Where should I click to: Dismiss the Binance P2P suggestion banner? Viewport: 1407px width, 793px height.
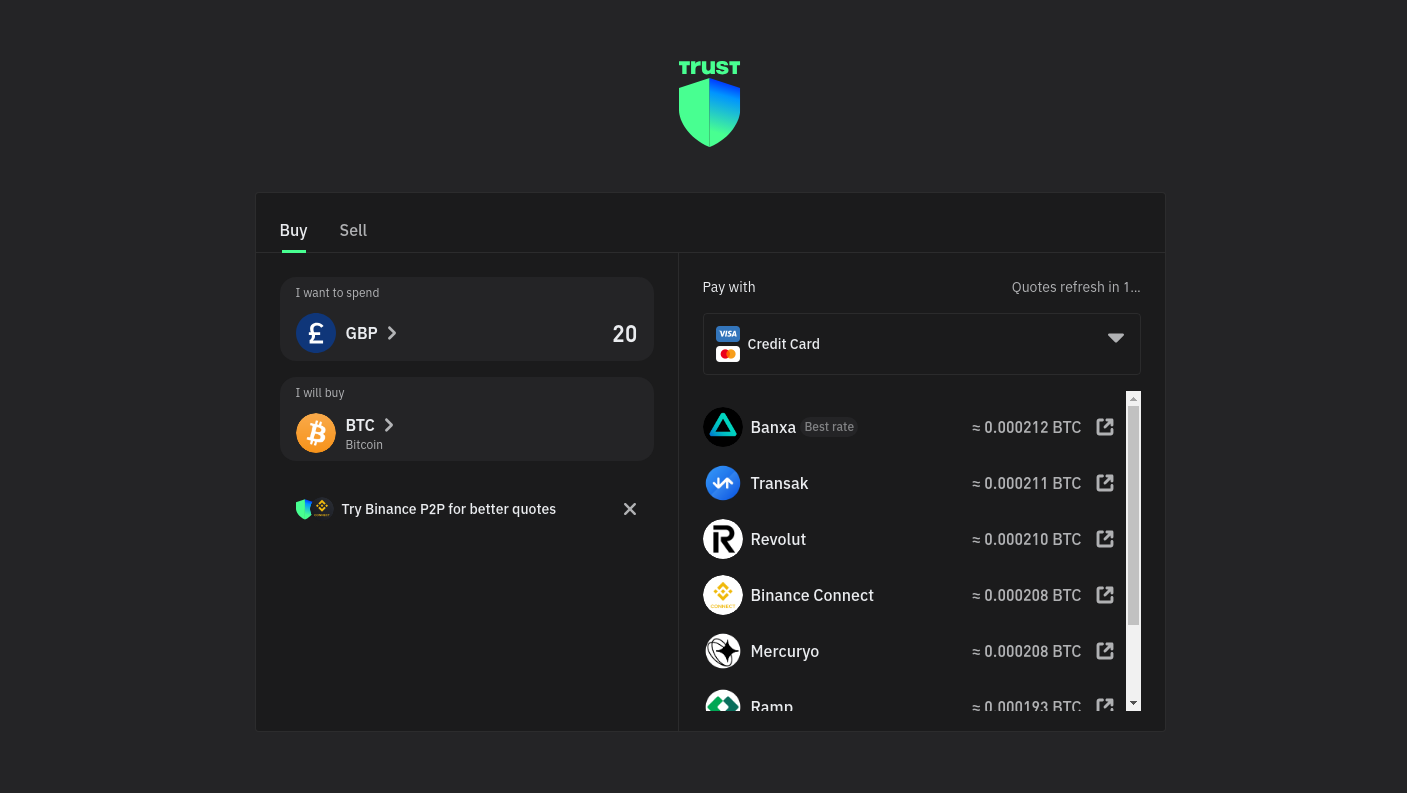[x=629, y=509]
